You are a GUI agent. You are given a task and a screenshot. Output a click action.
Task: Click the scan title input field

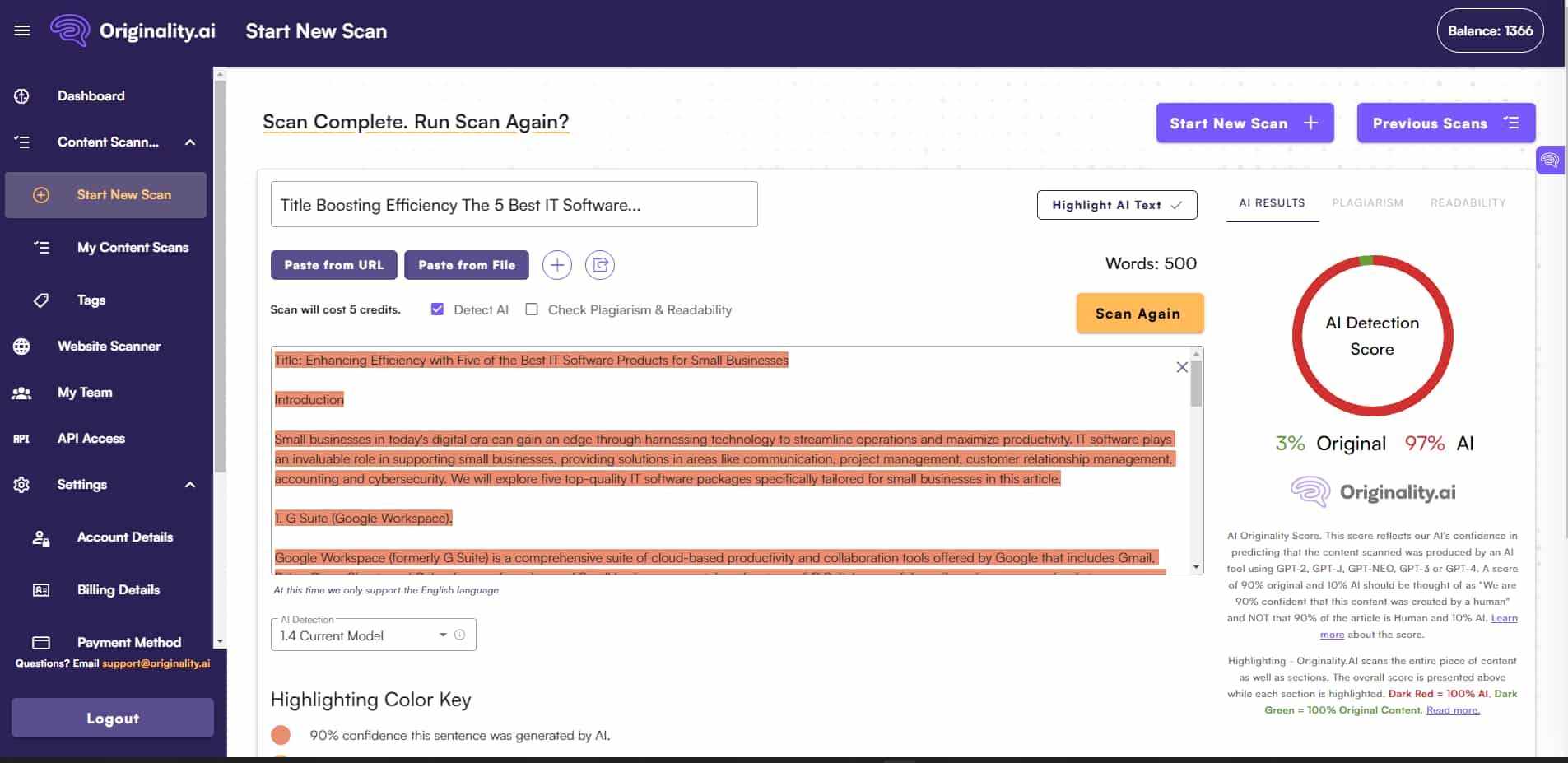tap(514, 204)
